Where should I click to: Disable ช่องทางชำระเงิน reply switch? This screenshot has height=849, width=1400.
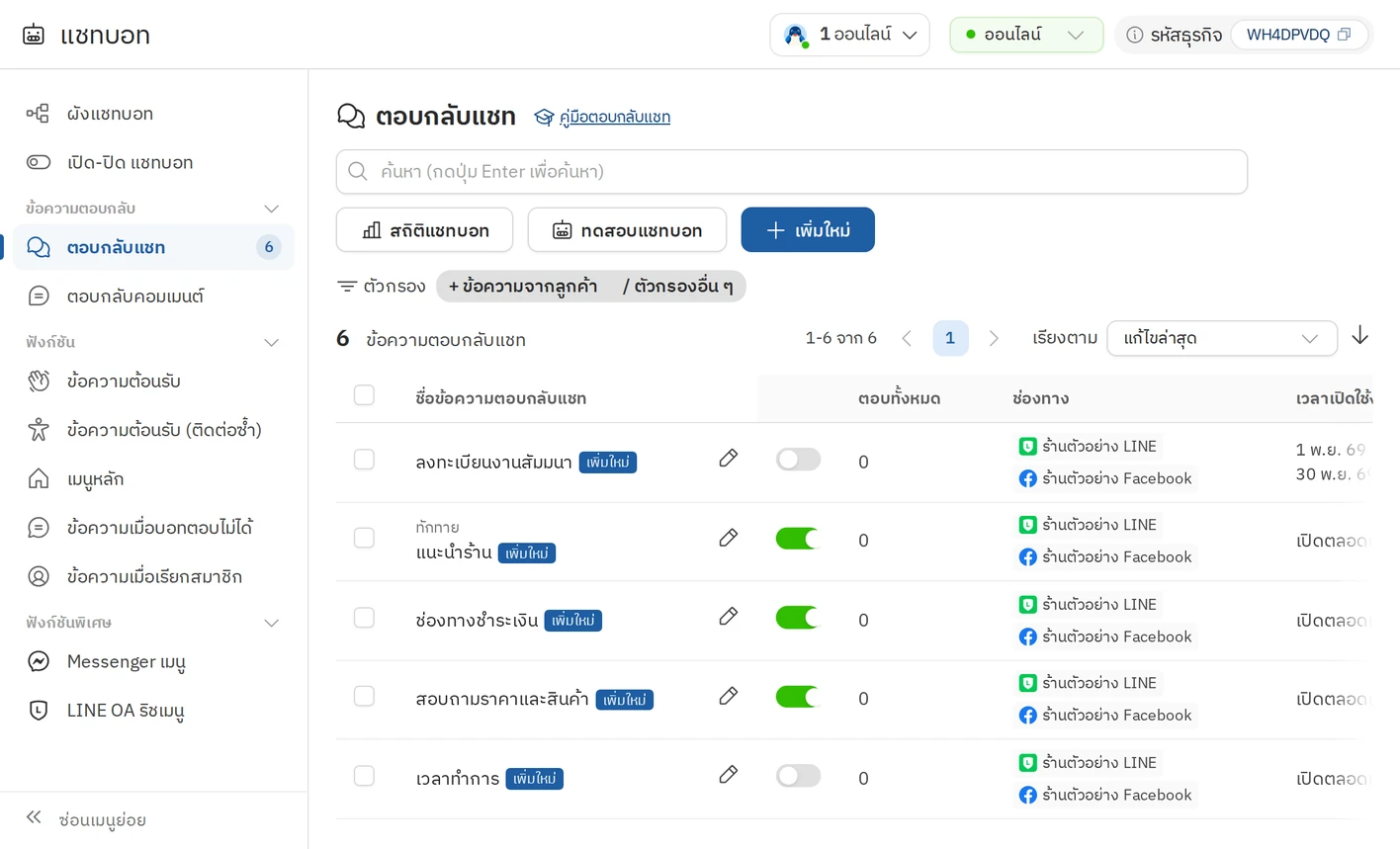click(798, 618)
